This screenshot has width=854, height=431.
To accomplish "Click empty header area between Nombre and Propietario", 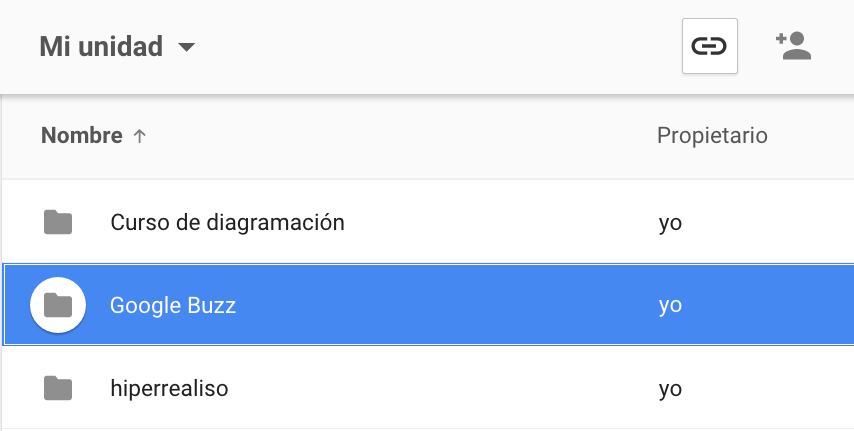I will click(400, 136).
